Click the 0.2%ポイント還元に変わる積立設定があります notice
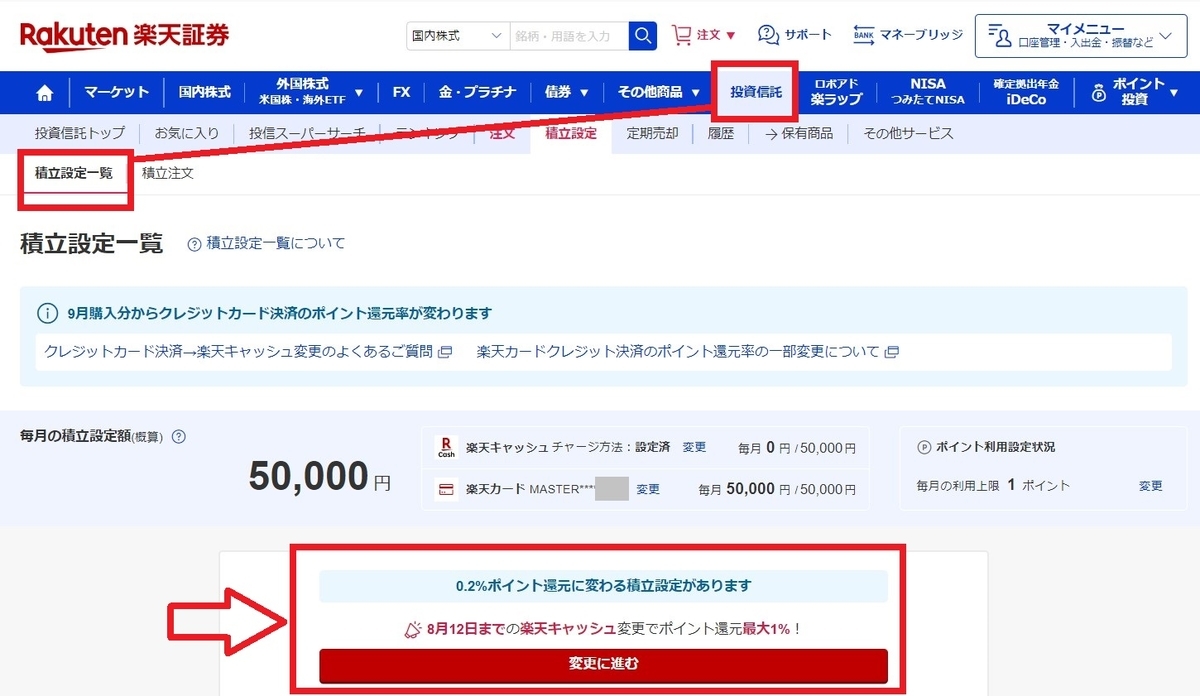The image size is (1200, 696). click(x=603, y=586)
